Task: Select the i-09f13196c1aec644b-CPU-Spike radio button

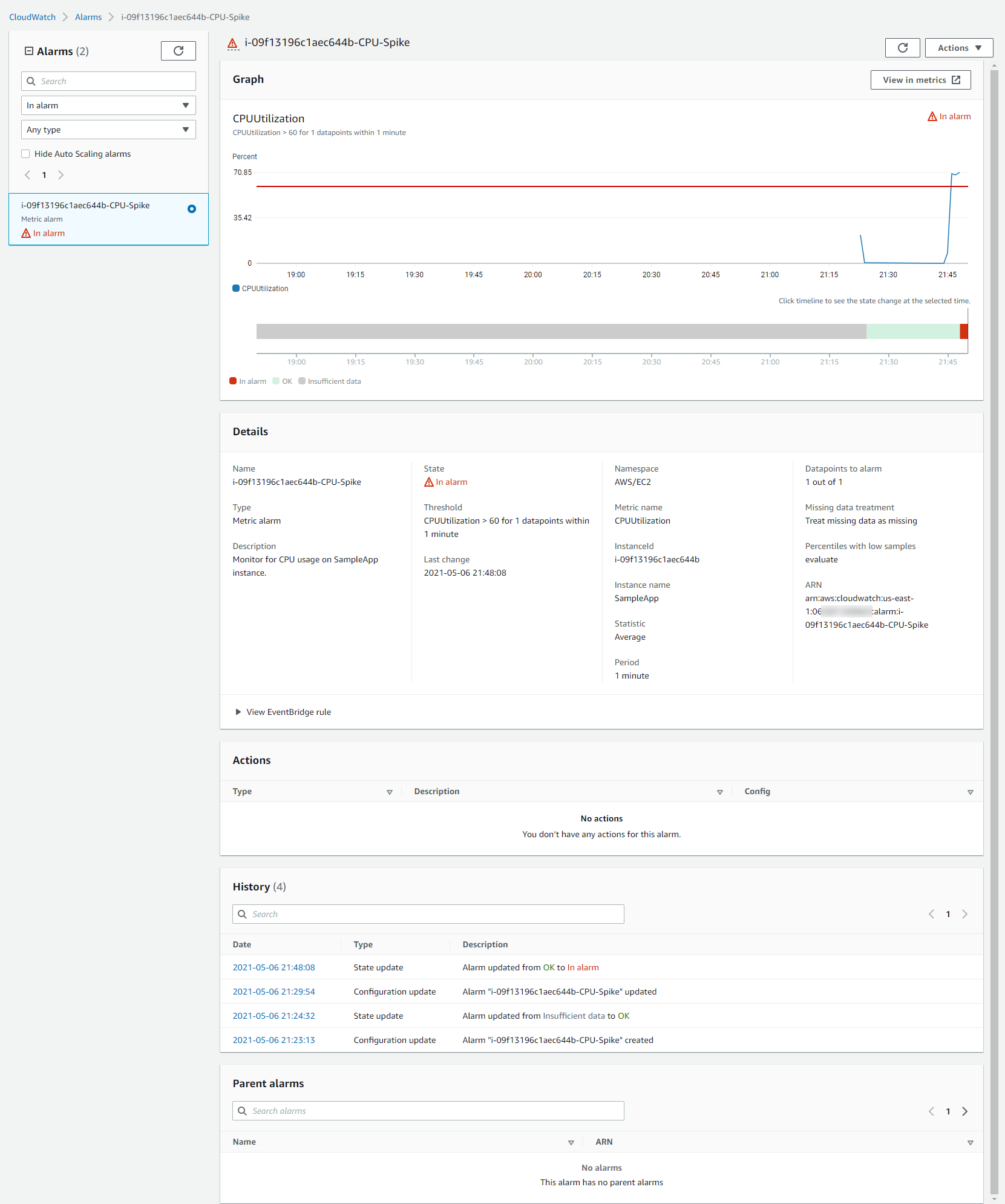Action: pyautogui.click(x=192, y=209)
